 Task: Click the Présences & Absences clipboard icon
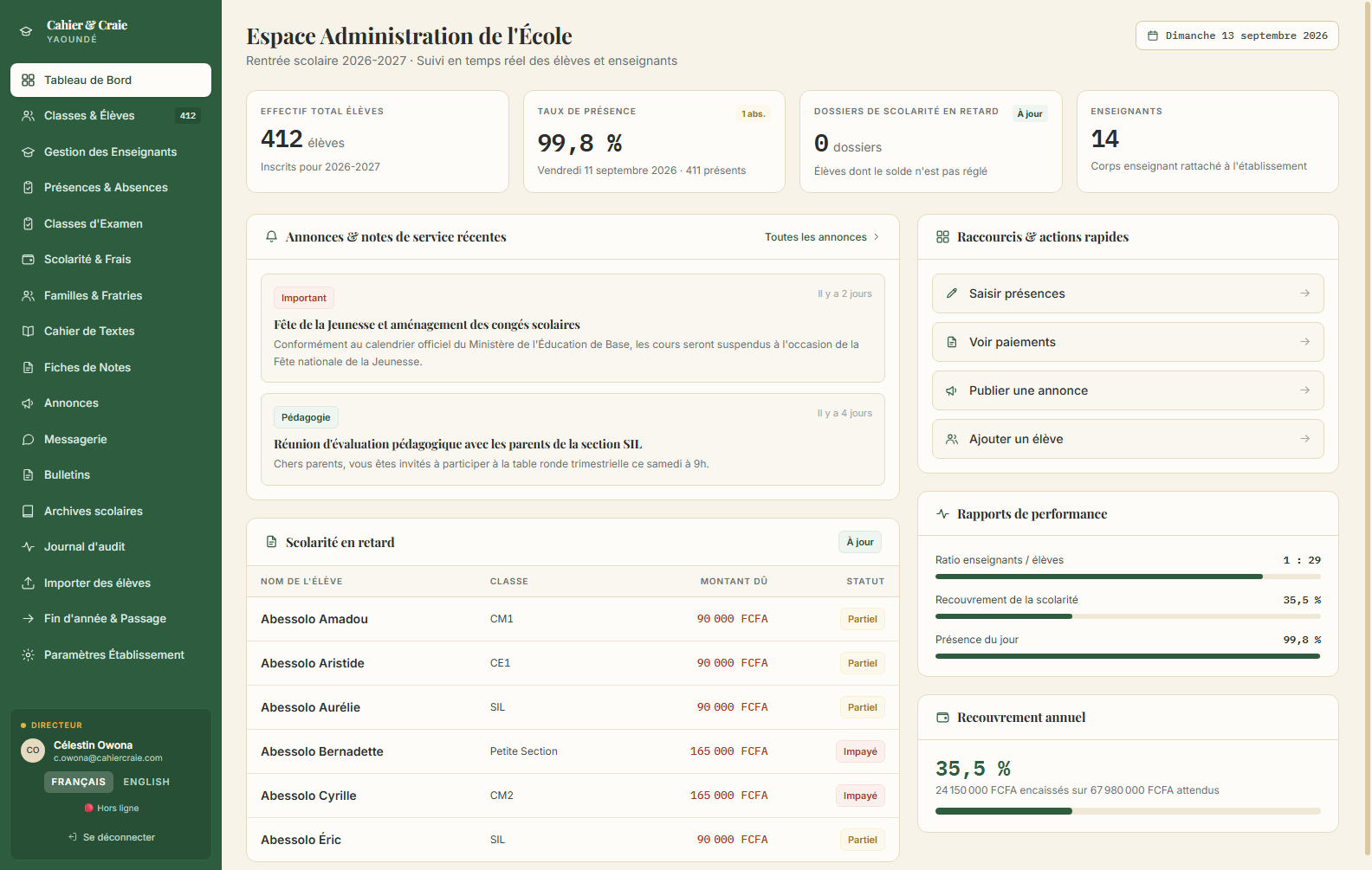(28, 188)
